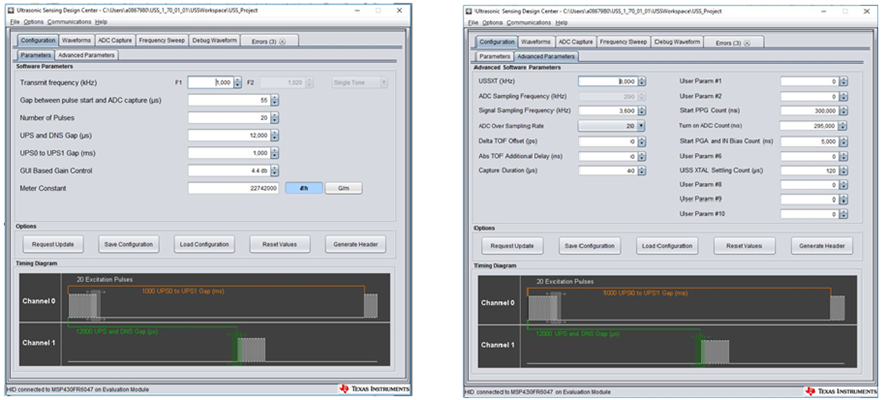Click Save Configuration in left window
884x400 pixels.
[129, 245]
